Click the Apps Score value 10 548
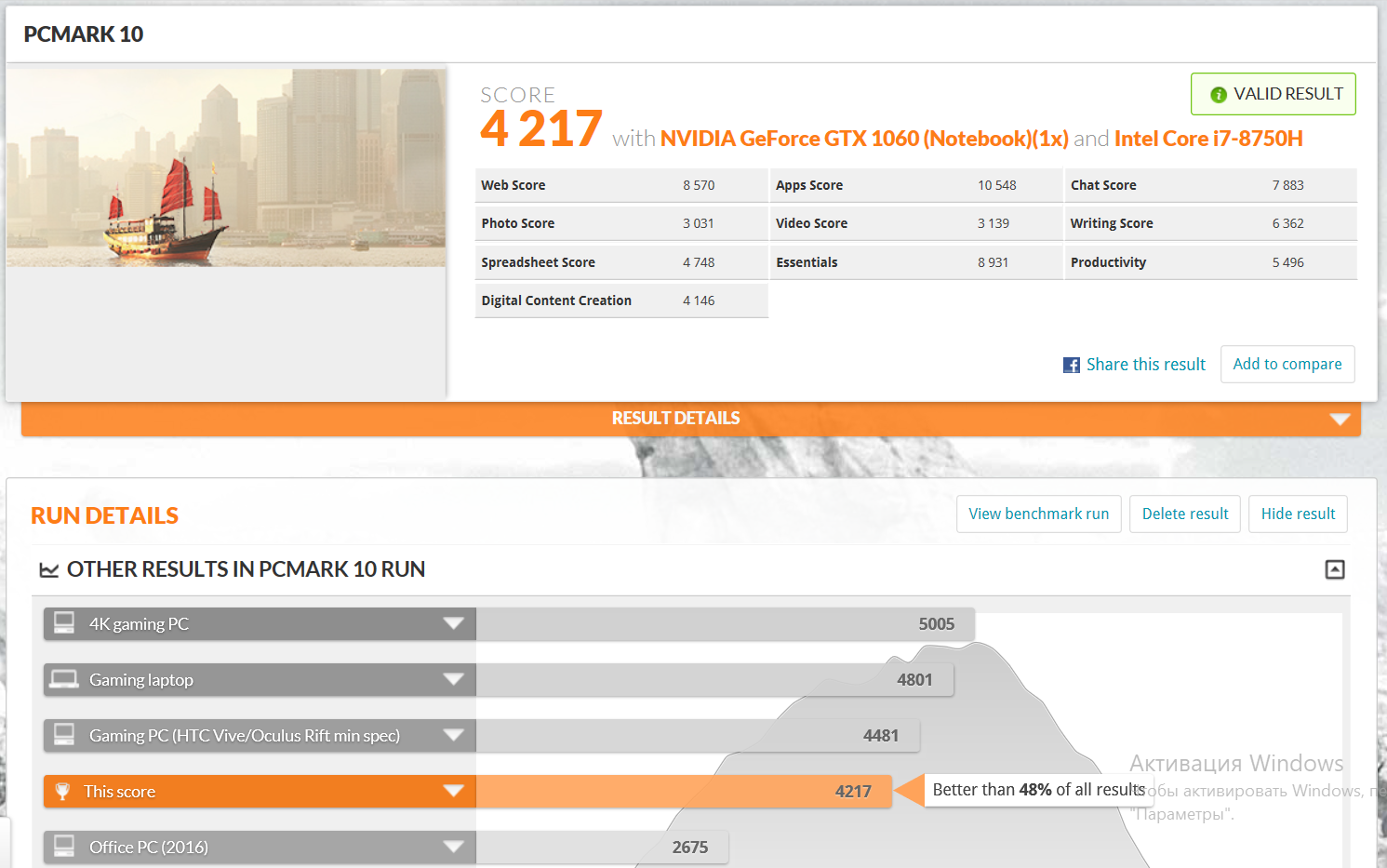This screenshot has width=1387, height=868. 996,185
